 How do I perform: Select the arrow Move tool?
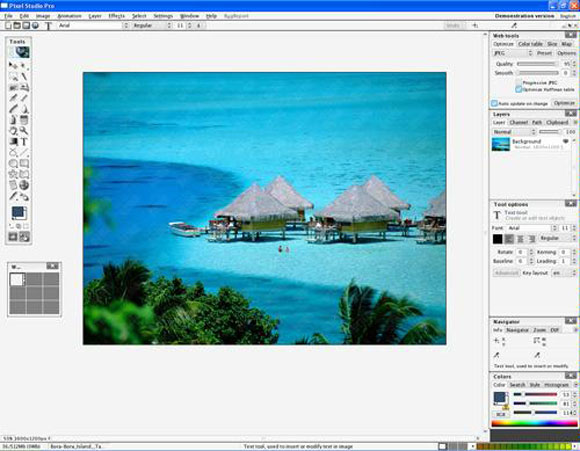tap(13, 66)
